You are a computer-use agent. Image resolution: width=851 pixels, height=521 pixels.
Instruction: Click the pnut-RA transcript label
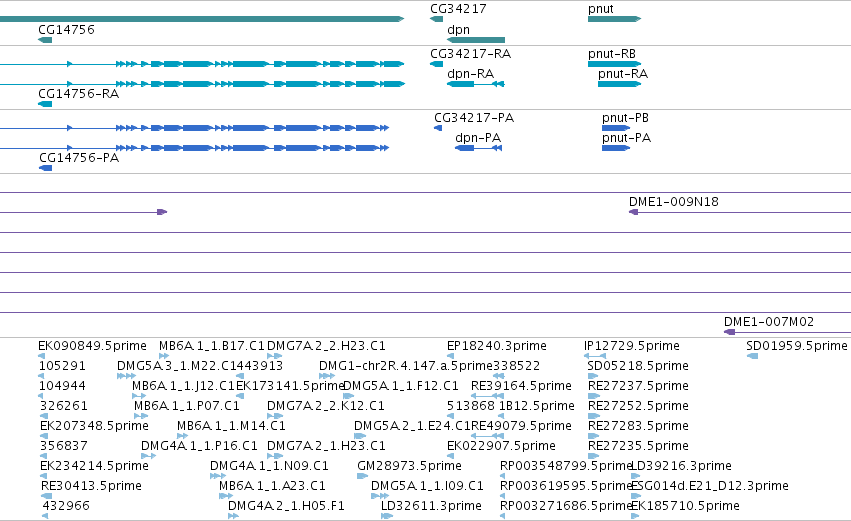point(623,73)
